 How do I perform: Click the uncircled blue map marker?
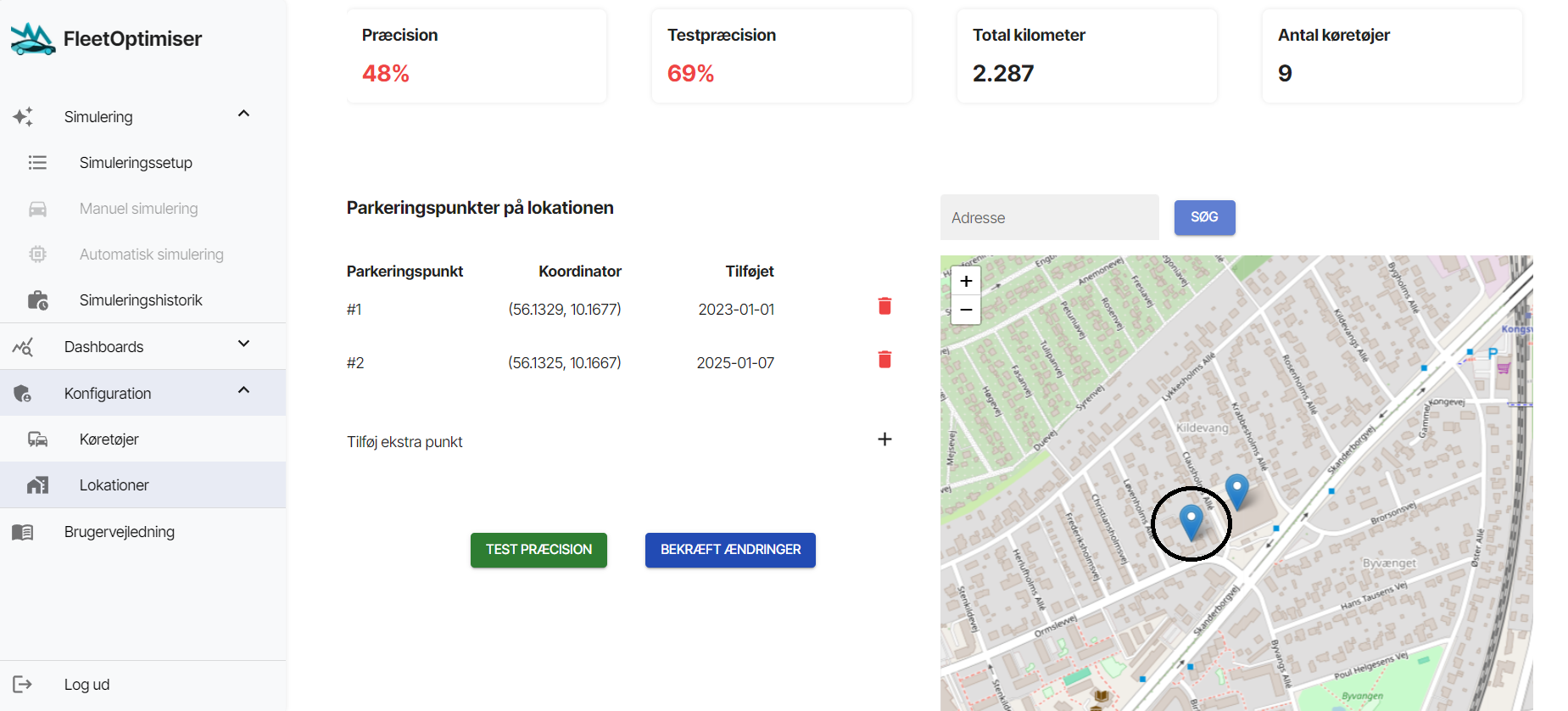pos(1237,489)
